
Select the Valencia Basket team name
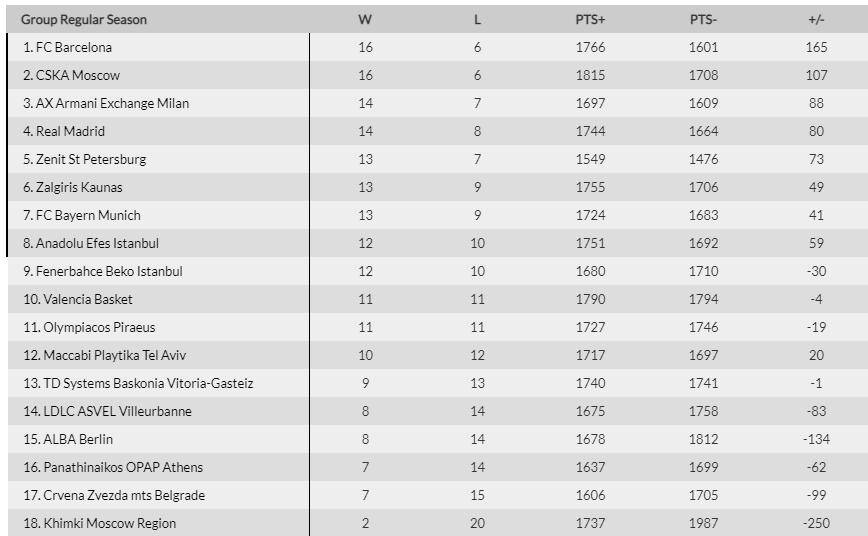tap(88, 300)
